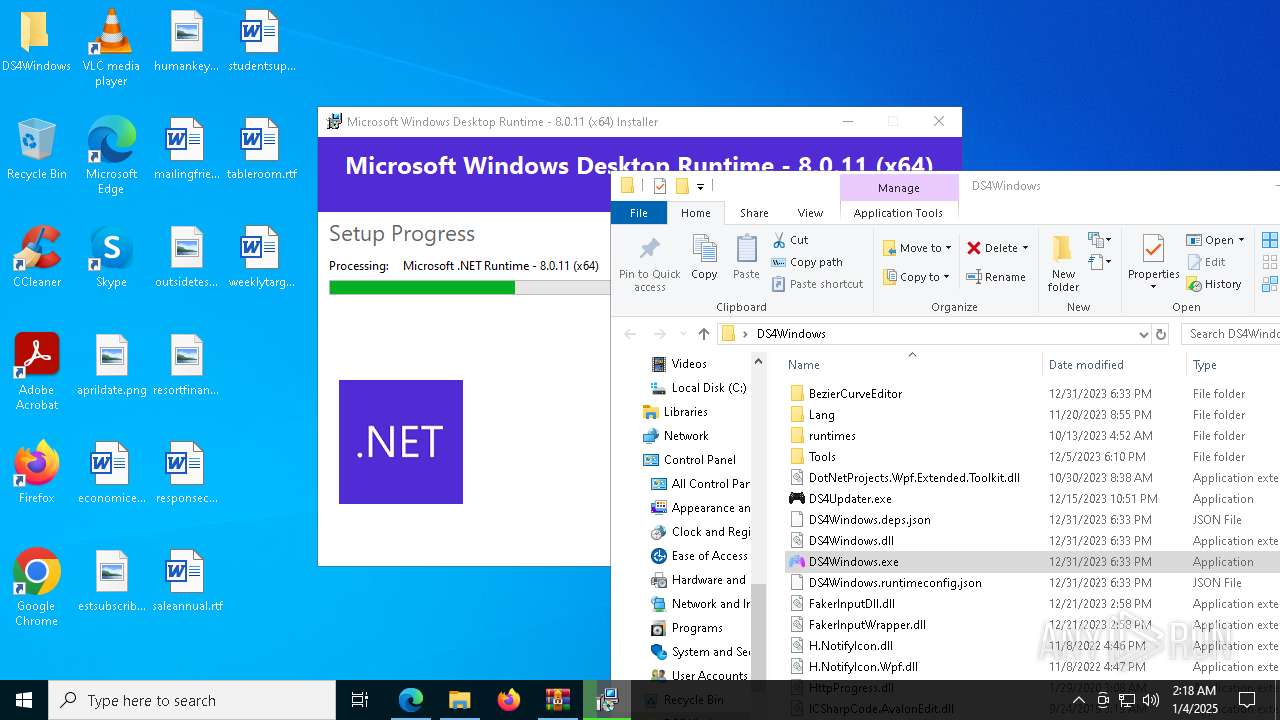Expand the Move to dropdown

click(x=948, y=248)
